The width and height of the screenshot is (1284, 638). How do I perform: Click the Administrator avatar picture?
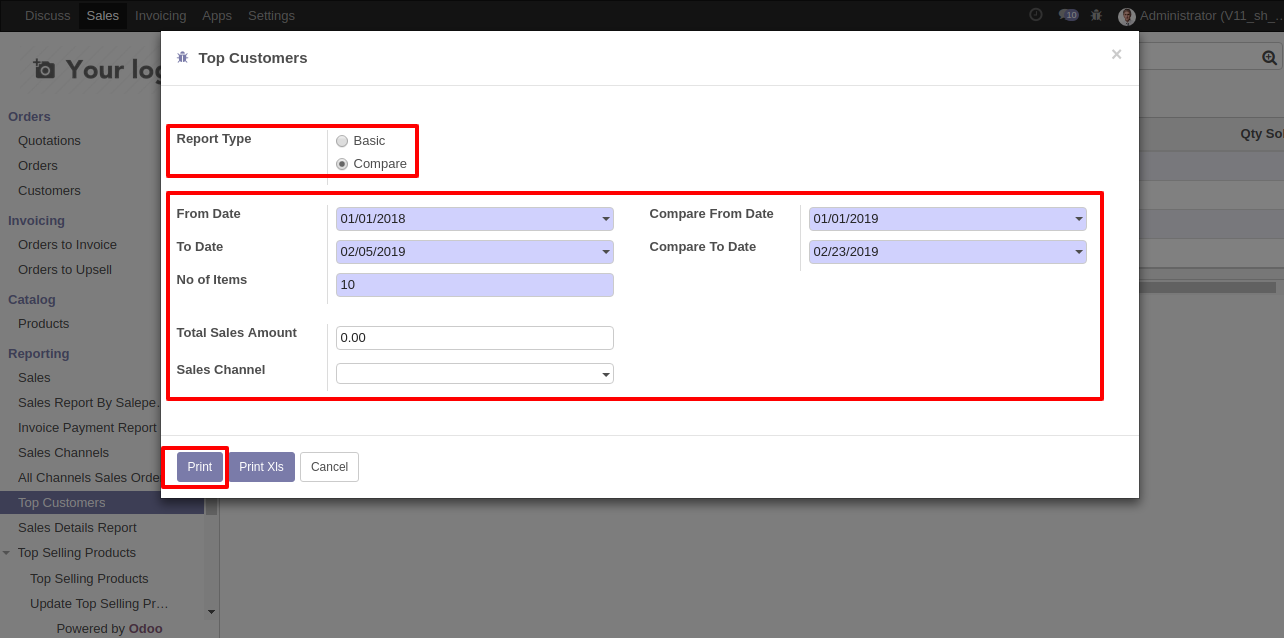click(x=1127, y=16)
